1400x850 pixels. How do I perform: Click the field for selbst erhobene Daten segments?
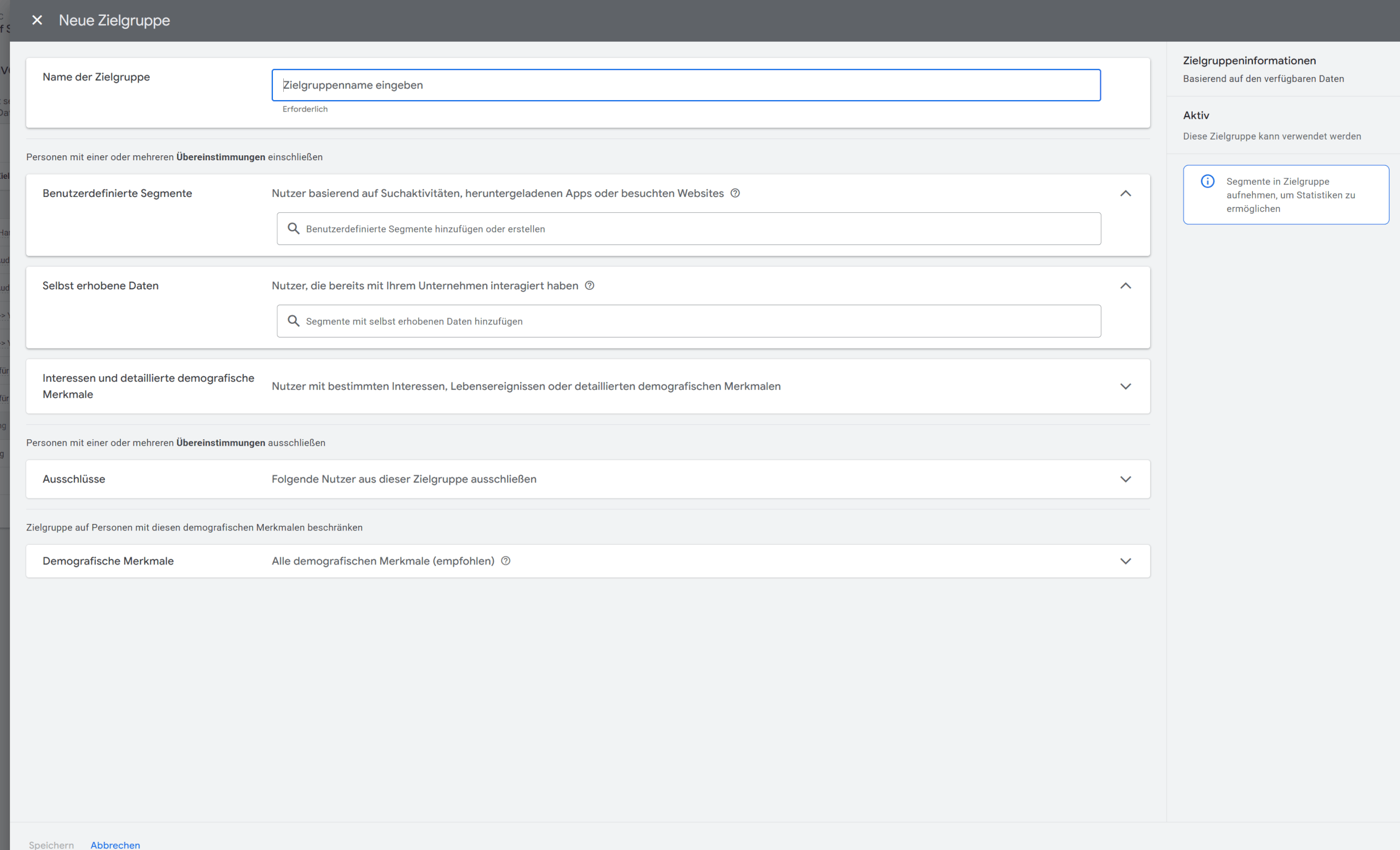(689, 321)
